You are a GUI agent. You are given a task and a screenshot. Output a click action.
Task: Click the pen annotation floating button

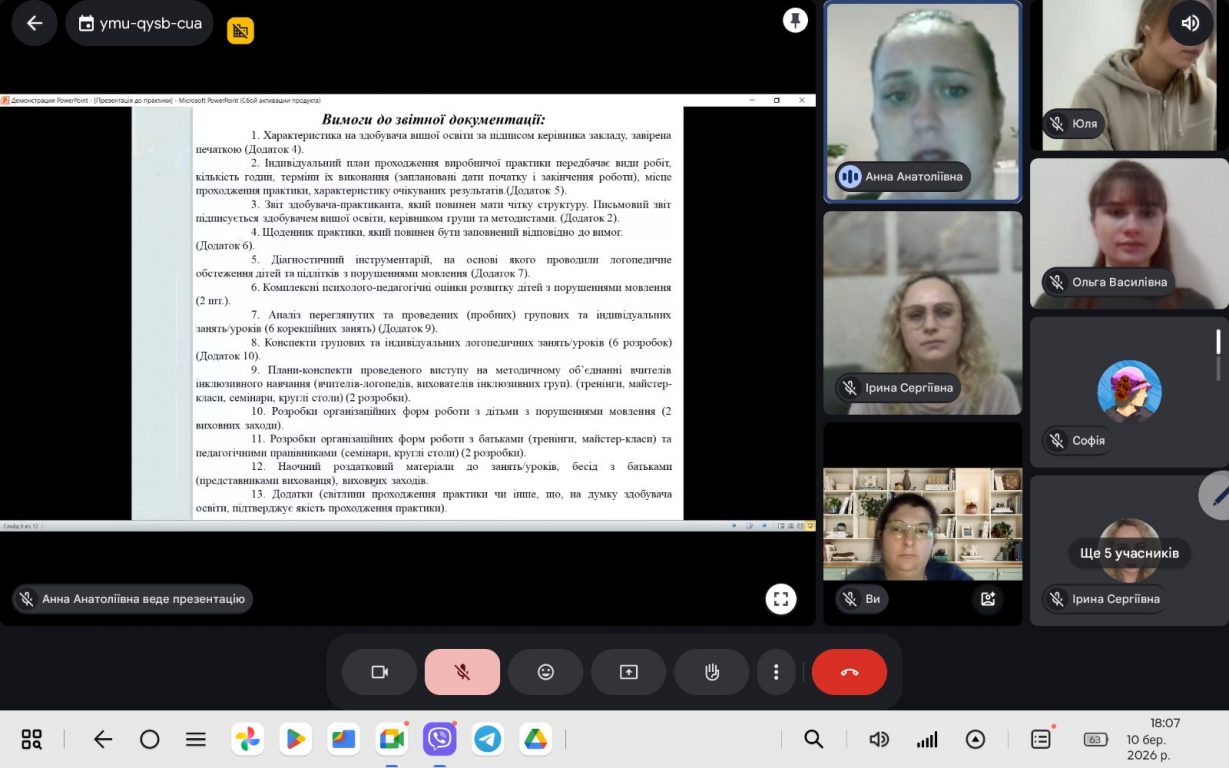click(1216, 495)
